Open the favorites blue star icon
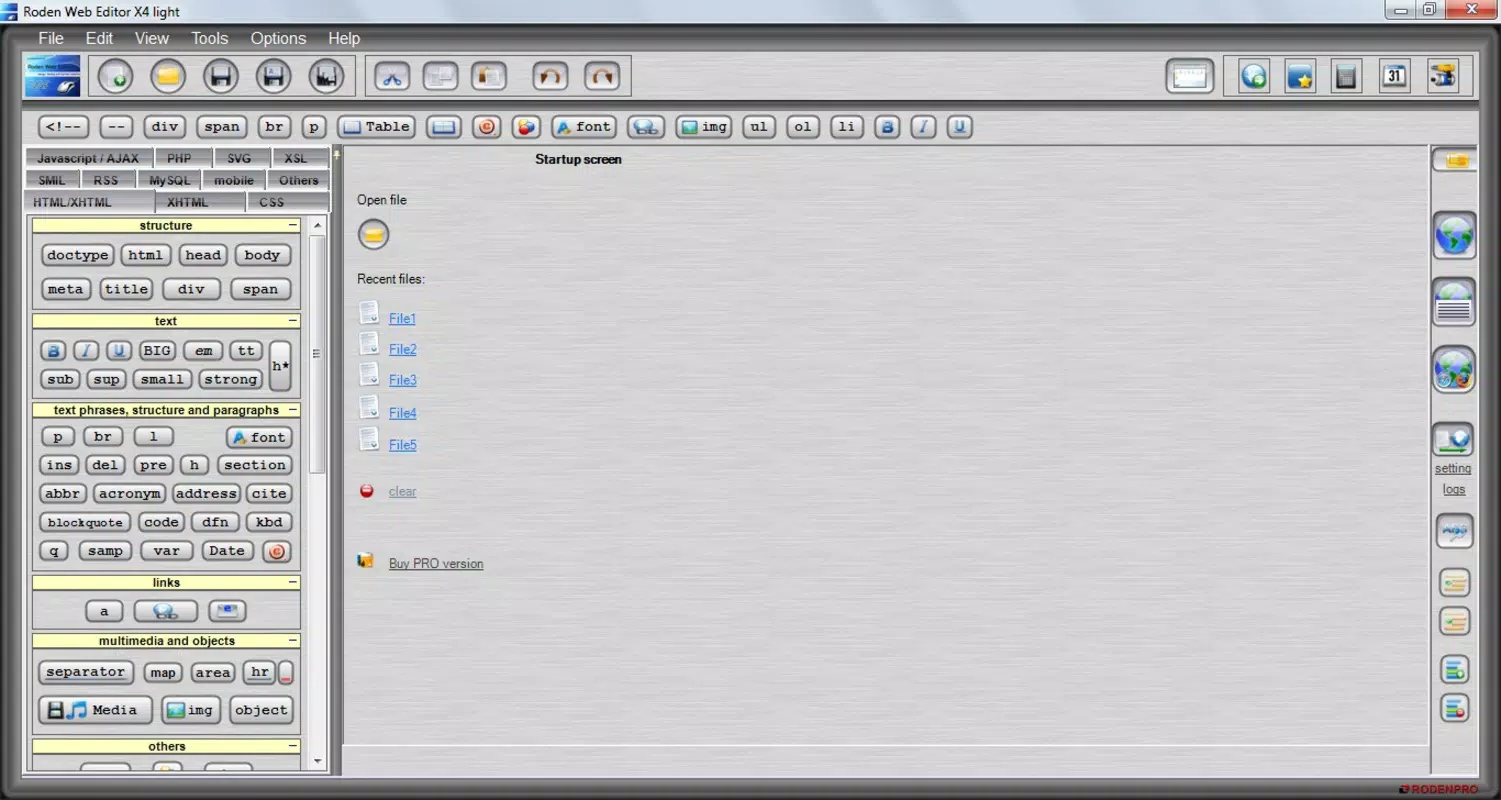Screen dimensions: 1501x800 (1300, 76)
